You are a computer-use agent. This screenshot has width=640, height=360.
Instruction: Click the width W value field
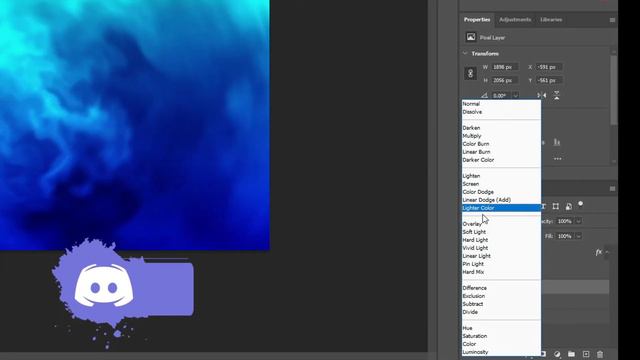[x=505, y=67]
